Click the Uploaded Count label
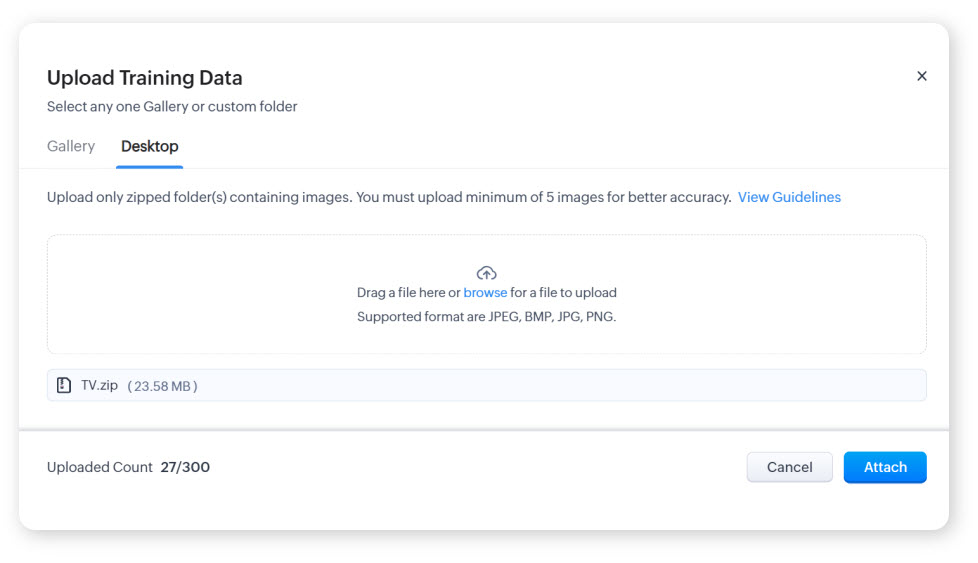The image size is (978, 563). coord(100,467)
